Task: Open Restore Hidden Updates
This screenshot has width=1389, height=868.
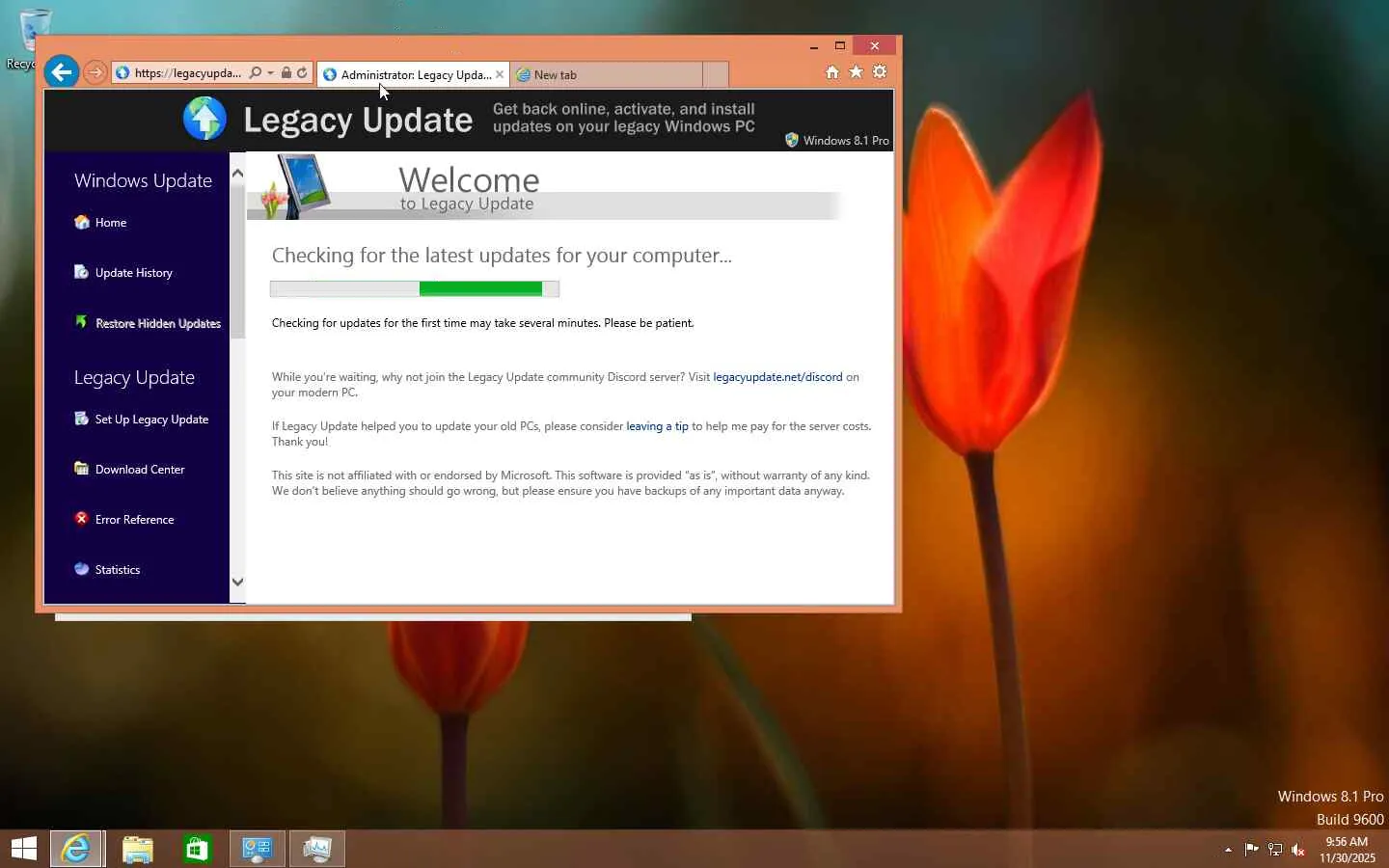Action: click(158, 323)
